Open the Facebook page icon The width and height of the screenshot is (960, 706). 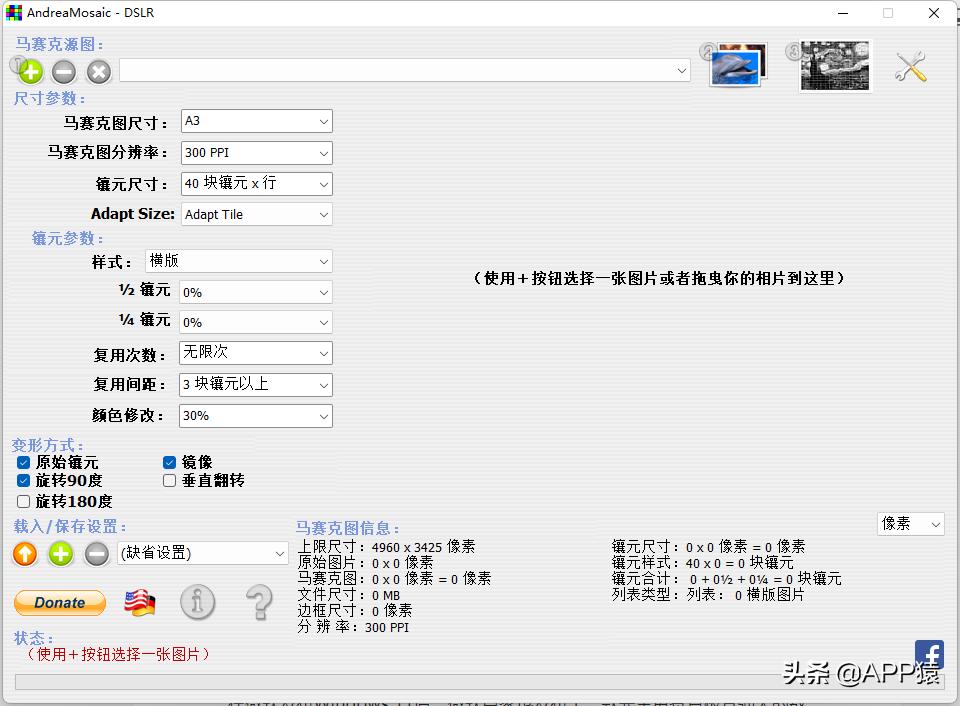930,653
